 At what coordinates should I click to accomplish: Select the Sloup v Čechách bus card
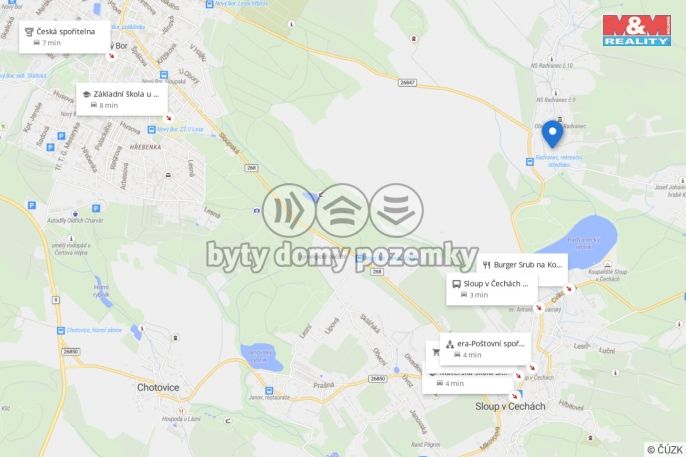click(492, 289)
